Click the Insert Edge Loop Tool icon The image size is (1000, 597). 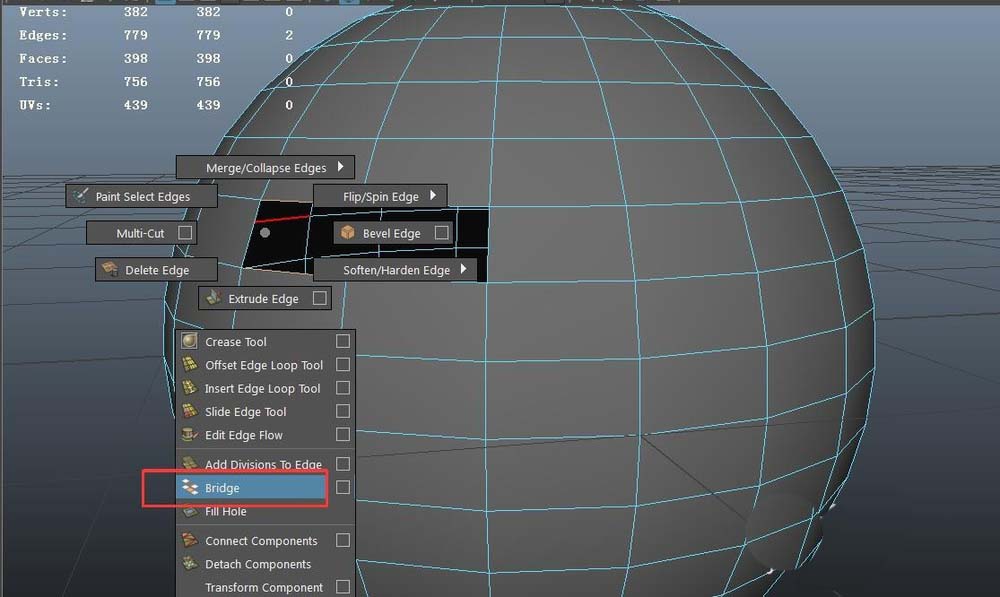pos(189,388)
